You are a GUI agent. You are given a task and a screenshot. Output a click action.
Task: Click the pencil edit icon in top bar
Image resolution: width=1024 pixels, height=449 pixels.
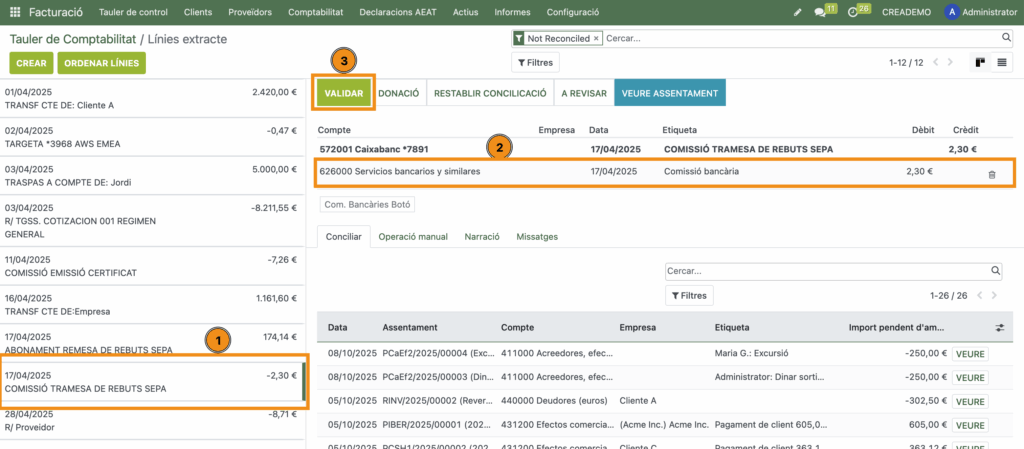(x=797, y=12)
